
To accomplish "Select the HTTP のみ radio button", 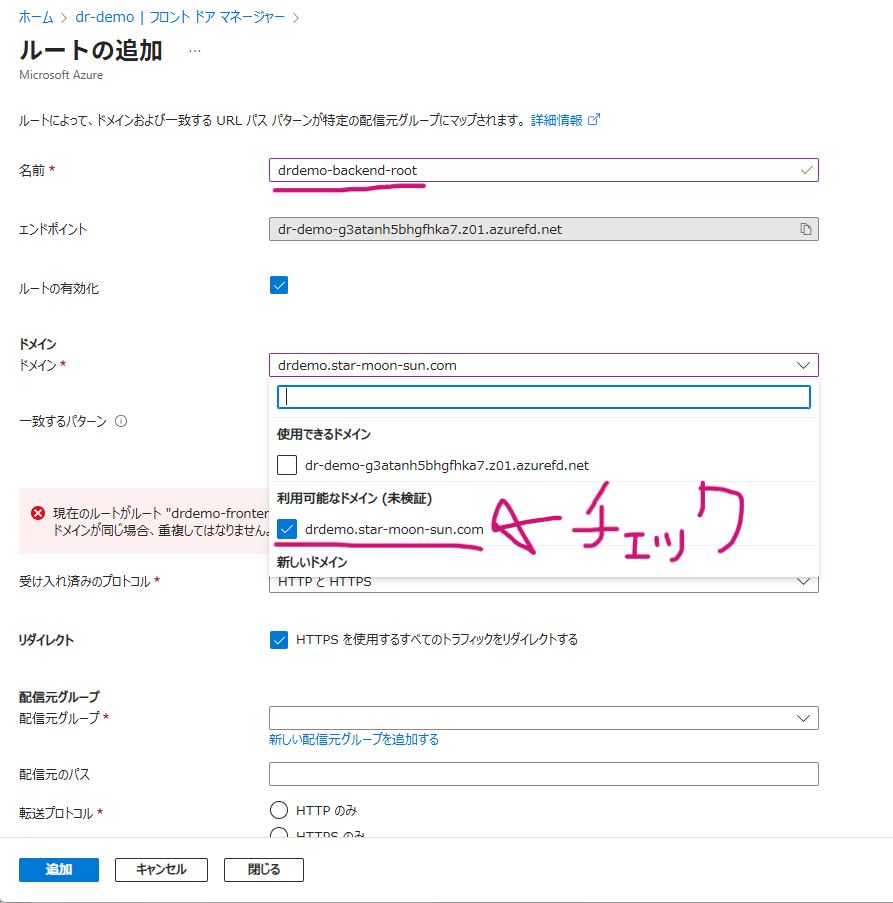I will (279, 810).
